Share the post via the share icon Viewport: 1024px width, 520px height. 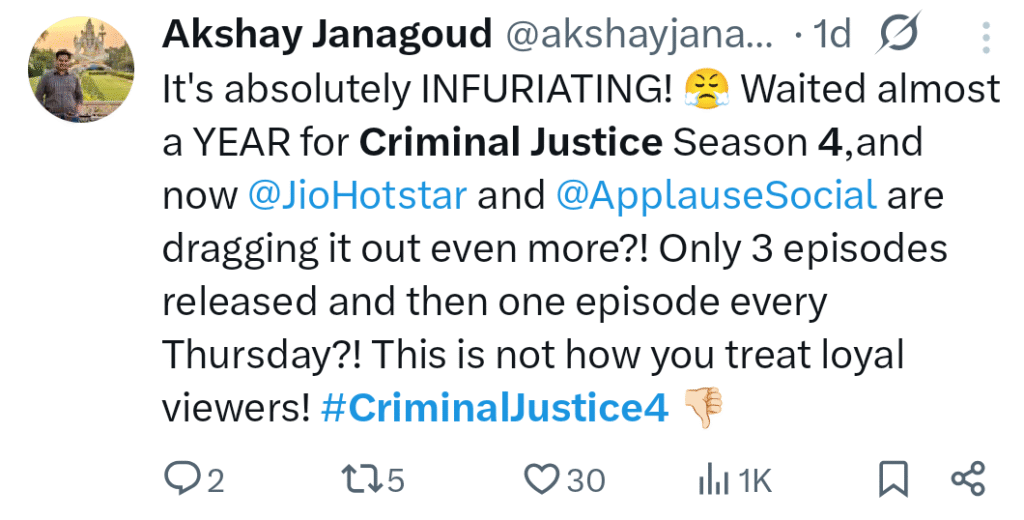pos(968,480)
